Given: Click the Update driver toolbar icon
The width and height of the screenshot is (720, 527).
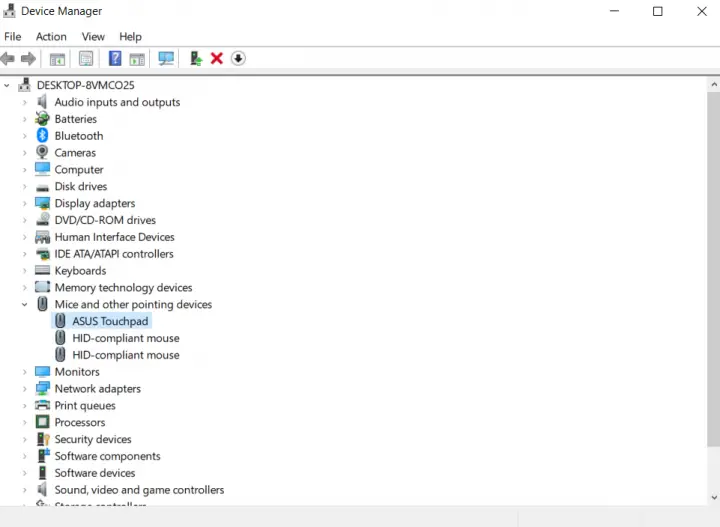Looking at the screenshot, I should (x=196, y=58).
